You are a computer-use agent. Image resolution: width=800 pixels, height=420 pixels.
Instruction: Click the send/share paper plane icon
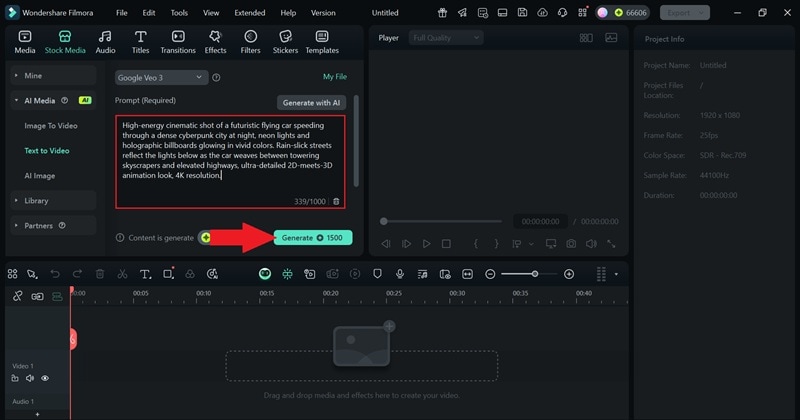pyautogui.click(x=462, y=13)
